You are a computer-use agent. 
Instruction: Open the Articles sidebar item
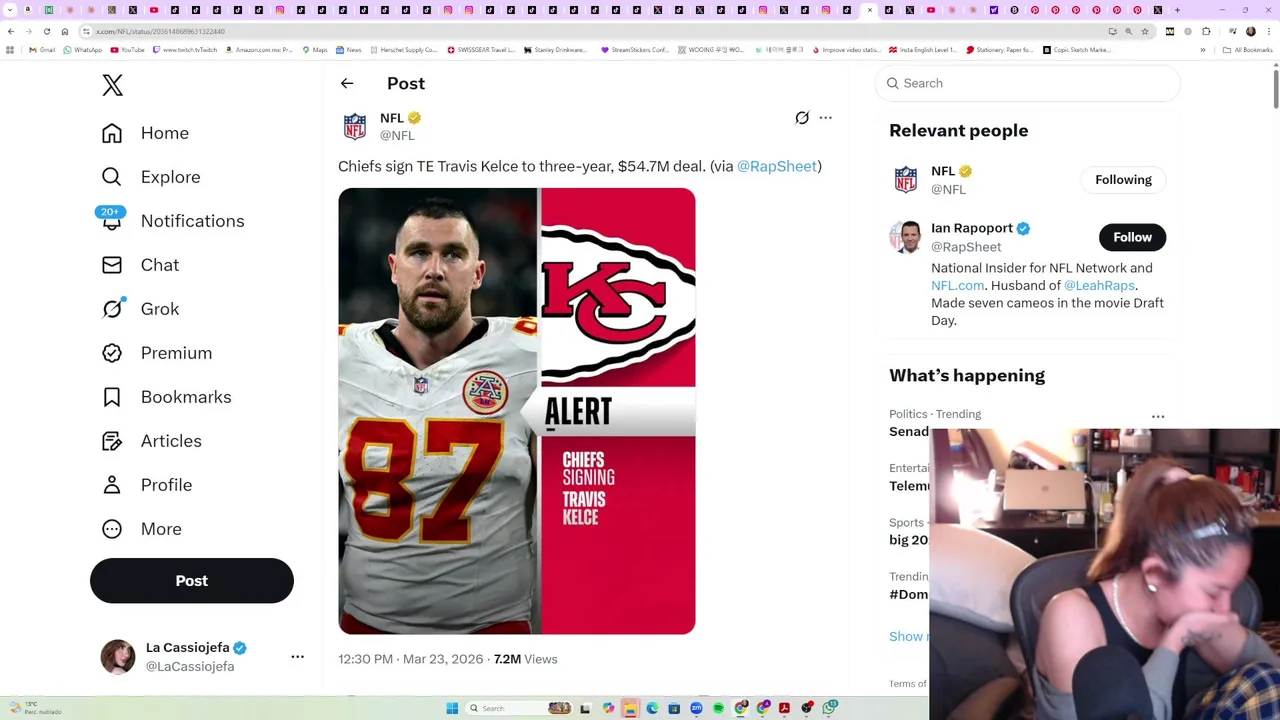pos(151,441)
